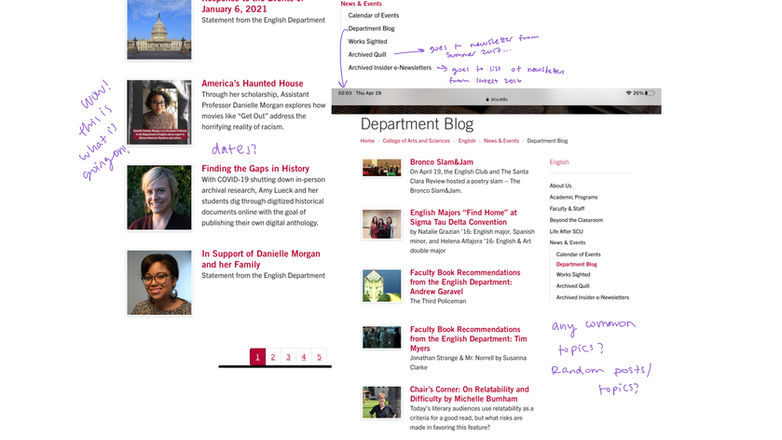Click the 02:03 clock in status bar
The image size is (782, 440).
click(345, 93)
